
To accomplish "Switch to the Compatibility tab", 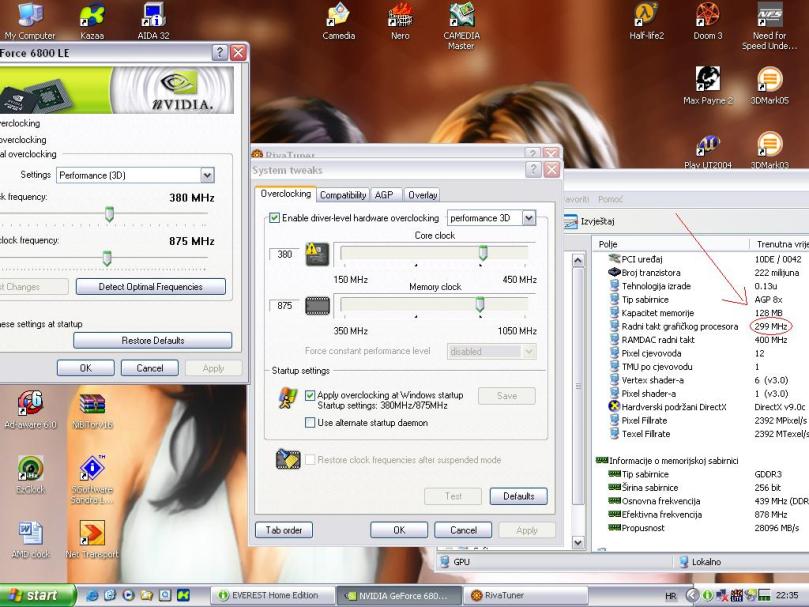I will click(x=343, y=195).
